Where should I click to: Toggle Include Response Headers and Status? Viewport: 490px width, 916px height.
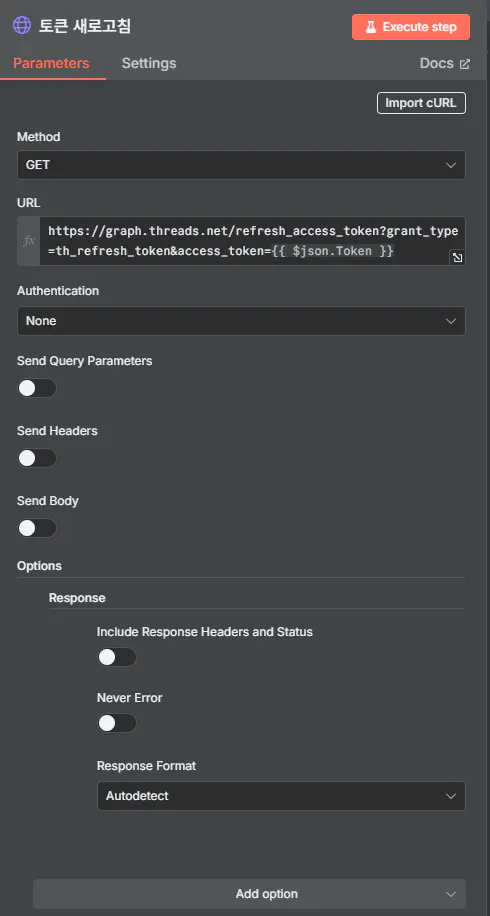coord(117,657)
